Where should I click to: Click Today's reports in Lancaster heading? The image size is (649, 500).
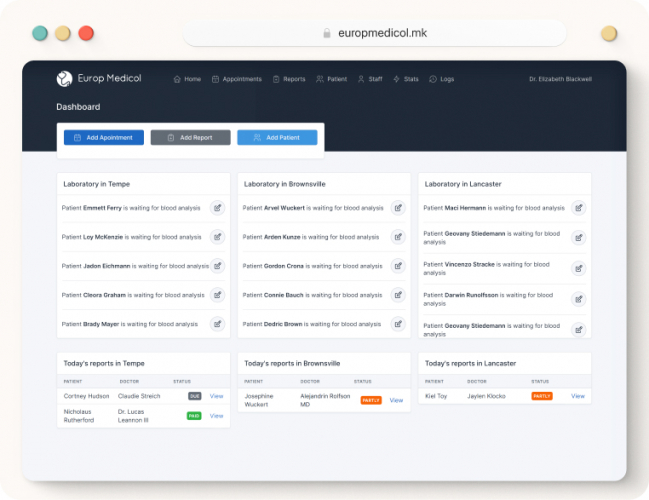tap(471, 363)
